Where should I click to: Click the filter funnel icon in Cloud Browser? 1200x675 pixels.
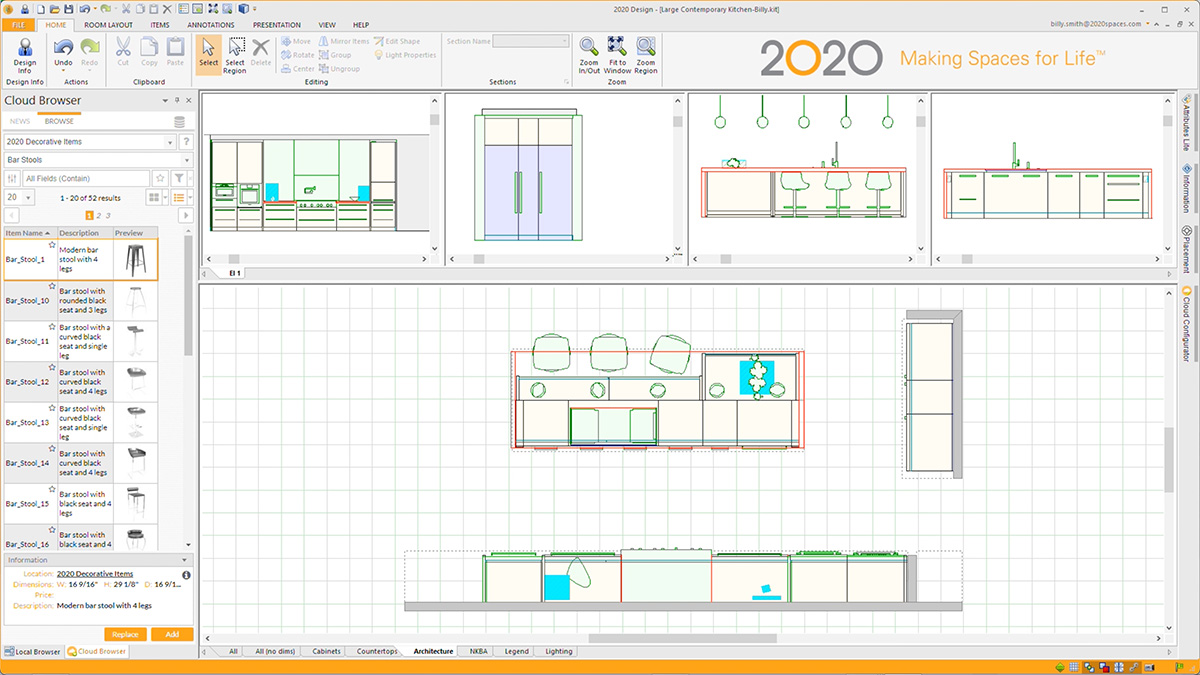[178, 178]
